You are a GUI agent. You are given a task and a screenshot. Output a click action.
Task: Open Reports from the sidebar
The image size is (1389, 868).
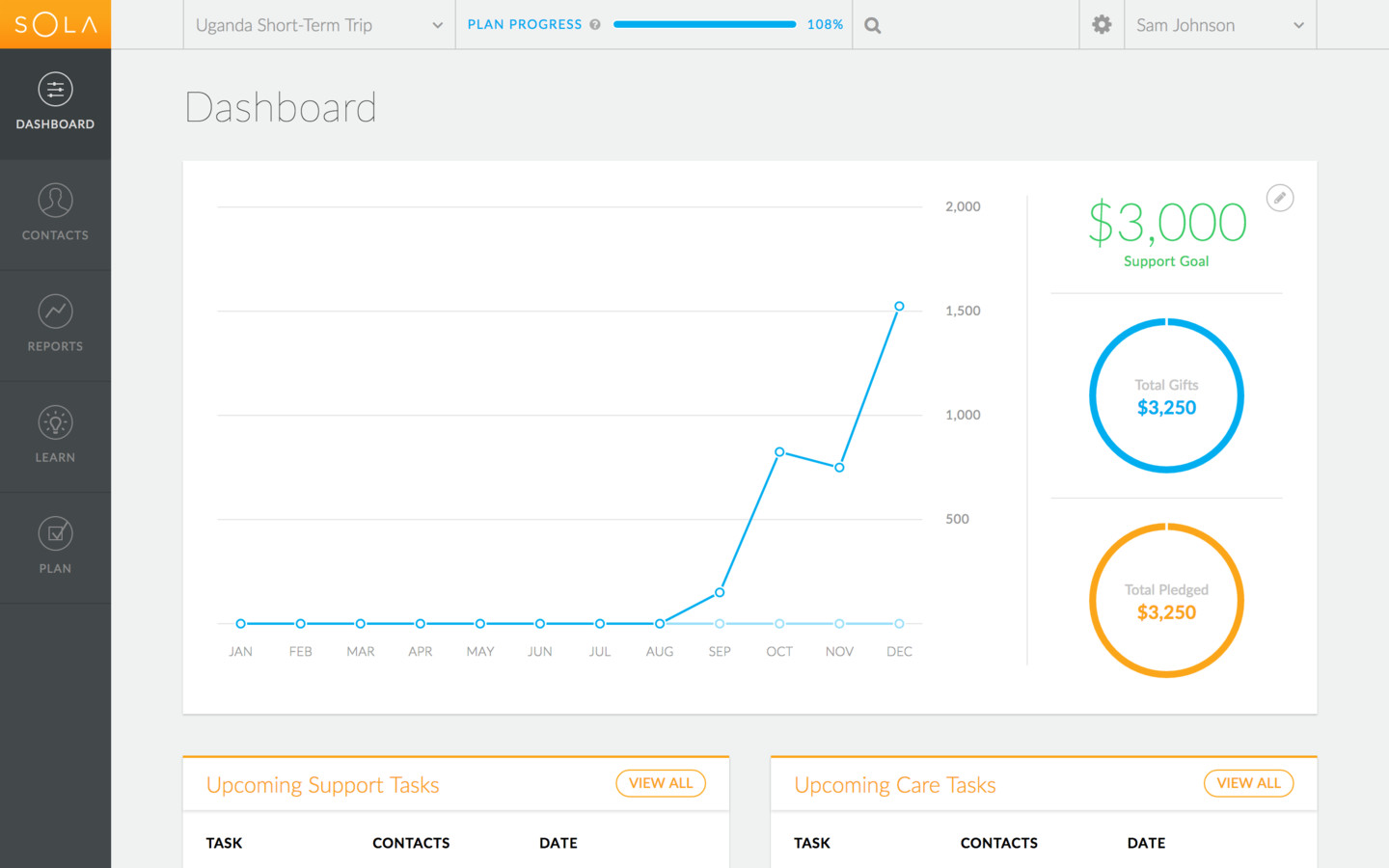tap(55, 312)
